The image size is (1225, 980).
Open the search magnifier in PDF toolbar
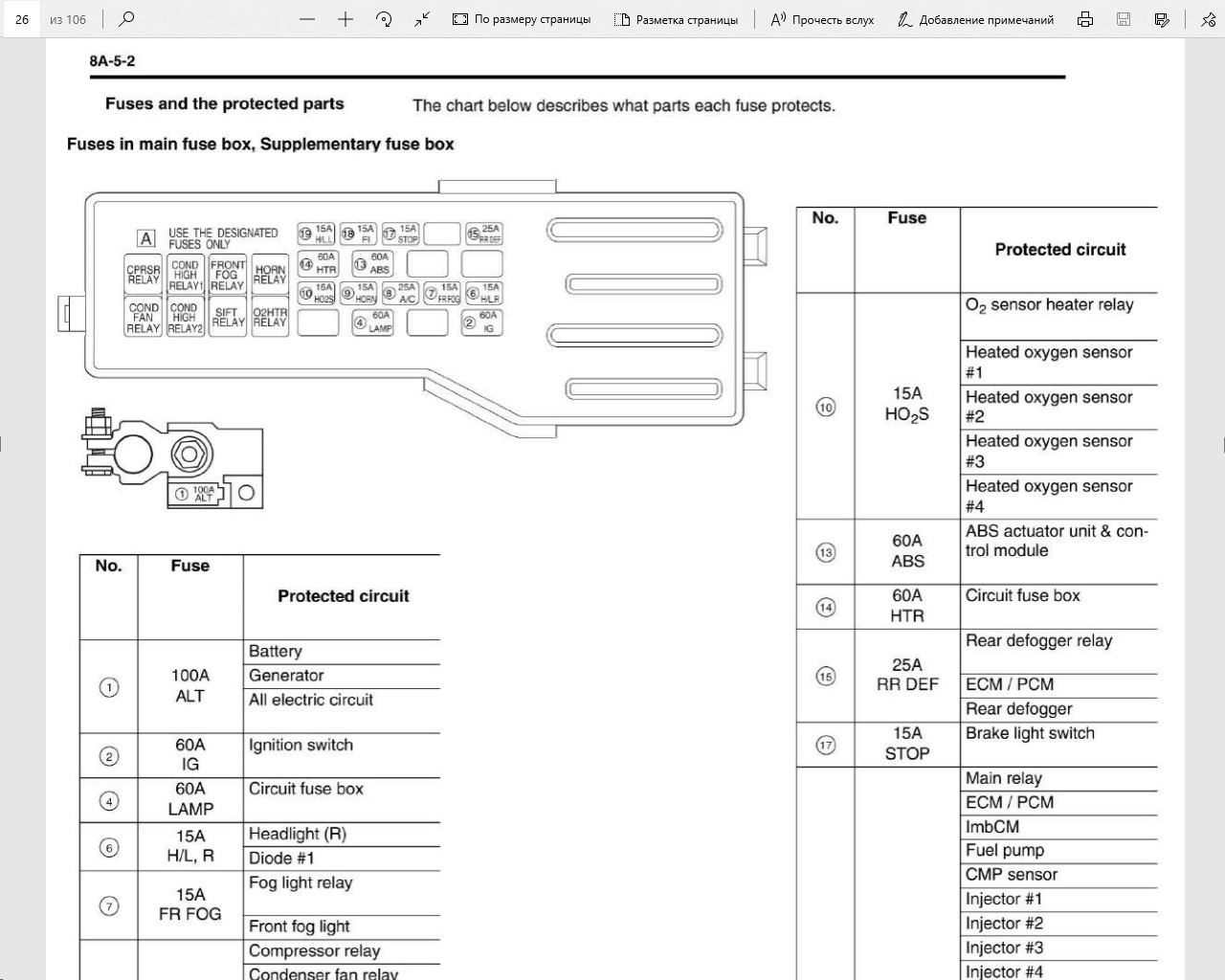(x=126, y=19)
